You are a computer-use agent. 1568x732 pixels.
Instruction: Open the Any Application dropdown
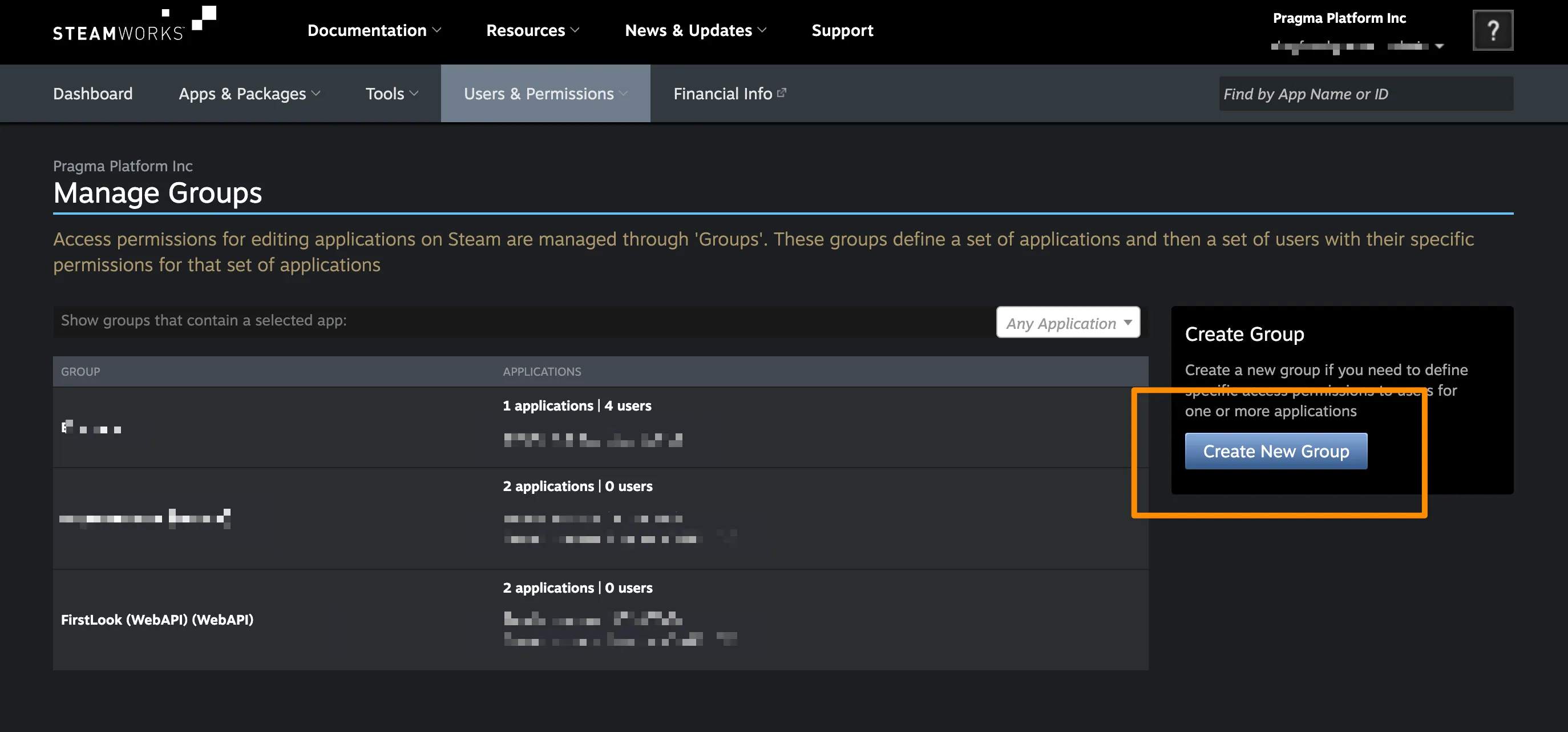click(1068, 322)
